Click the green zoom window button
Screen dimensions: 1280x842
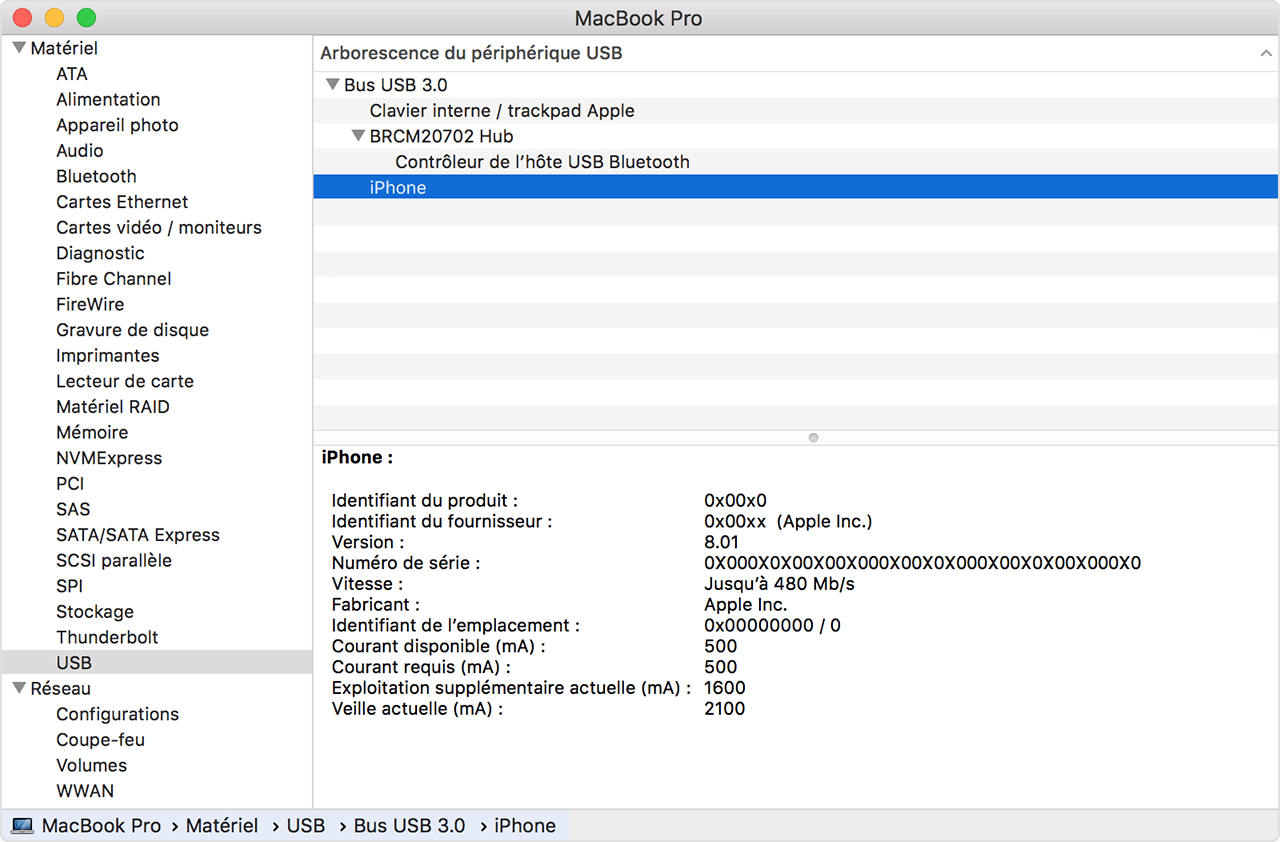coord(86,17)
